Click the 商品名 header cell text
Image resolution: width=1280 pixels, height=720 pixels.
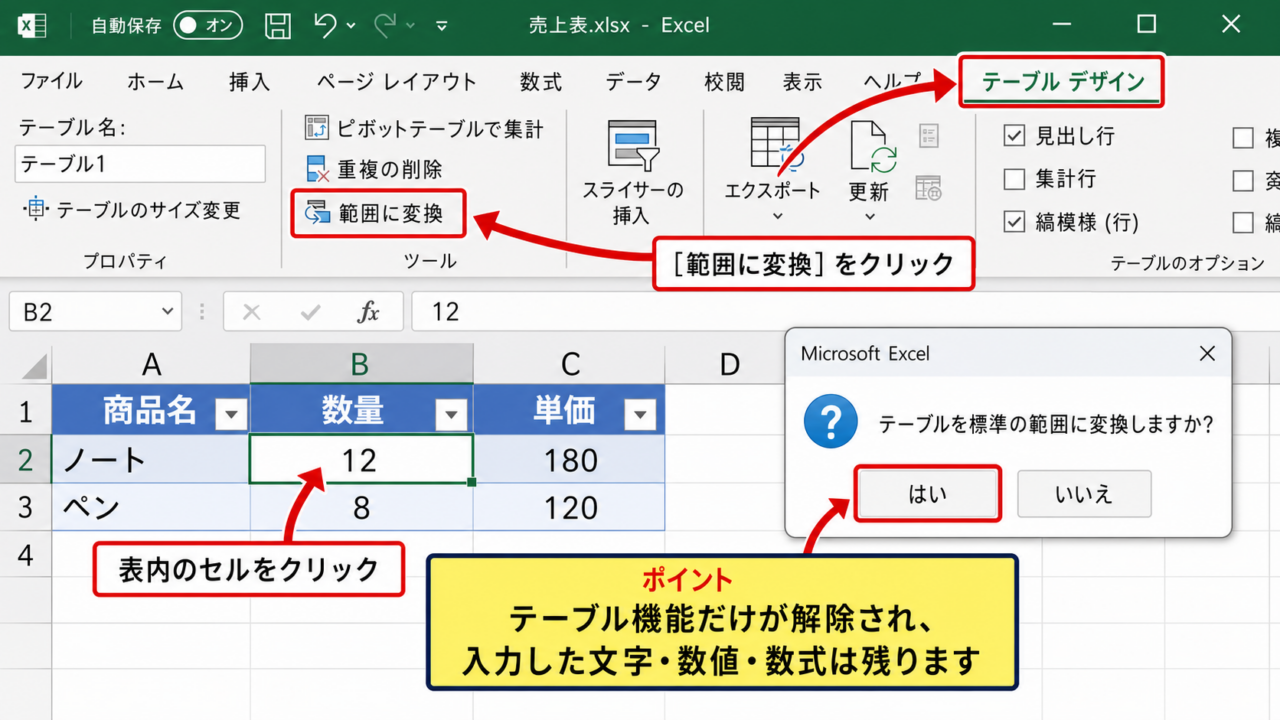[149, 410]
